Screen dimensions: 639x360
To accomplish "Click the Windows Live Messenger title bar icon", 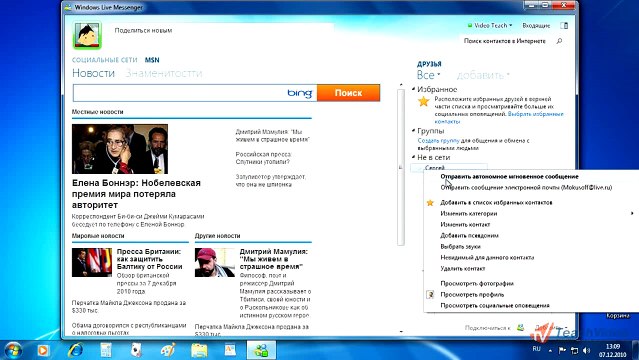I will [68, 7].
